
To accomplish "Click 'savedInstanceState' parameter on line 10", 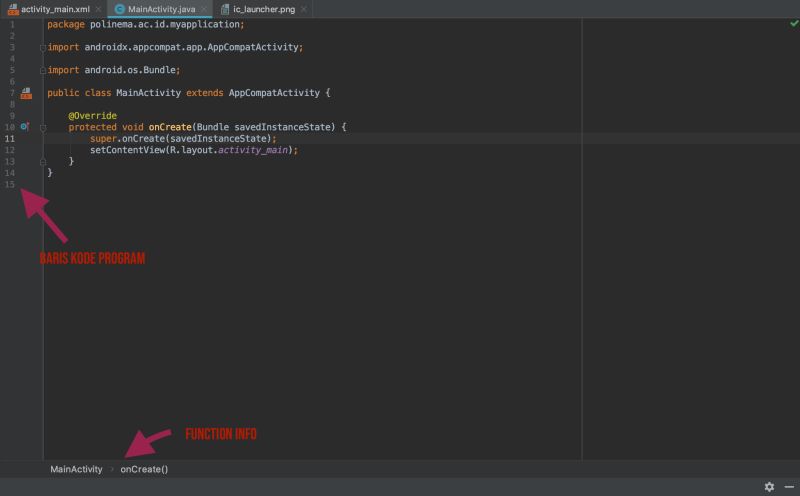I will pyautogui.click(x=284, y=127).
